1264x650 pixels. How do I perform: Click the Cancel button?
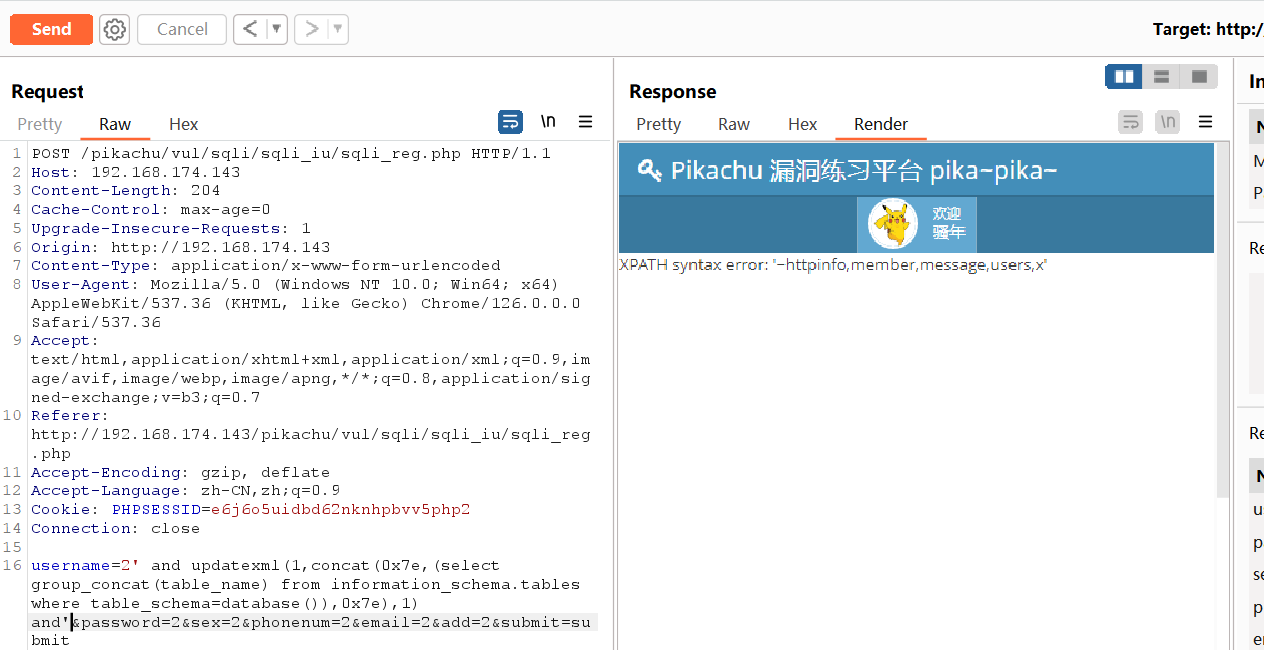pos(182,29)
